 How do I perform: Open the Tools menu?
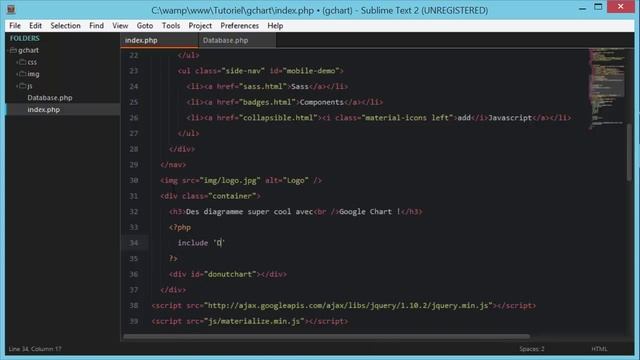[171, 26]
